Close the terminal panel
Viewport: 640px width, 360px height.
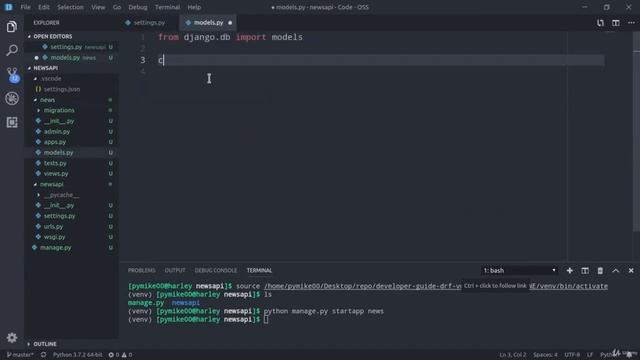pos(631,271)
